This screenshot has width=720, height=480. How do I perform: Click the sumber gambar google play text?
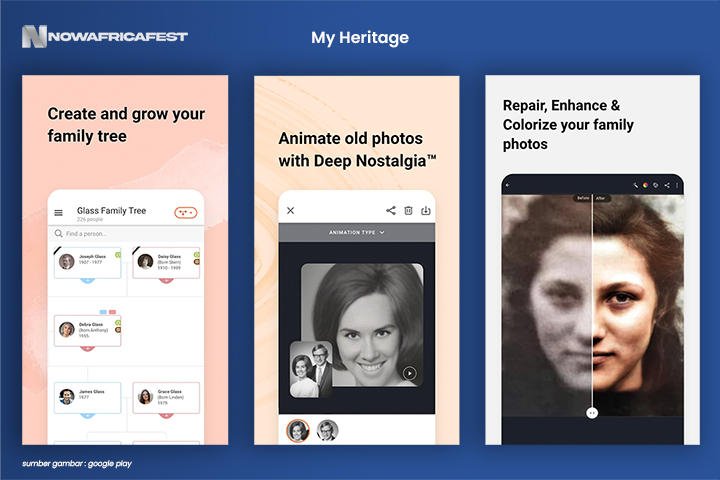tap(77, 463)
